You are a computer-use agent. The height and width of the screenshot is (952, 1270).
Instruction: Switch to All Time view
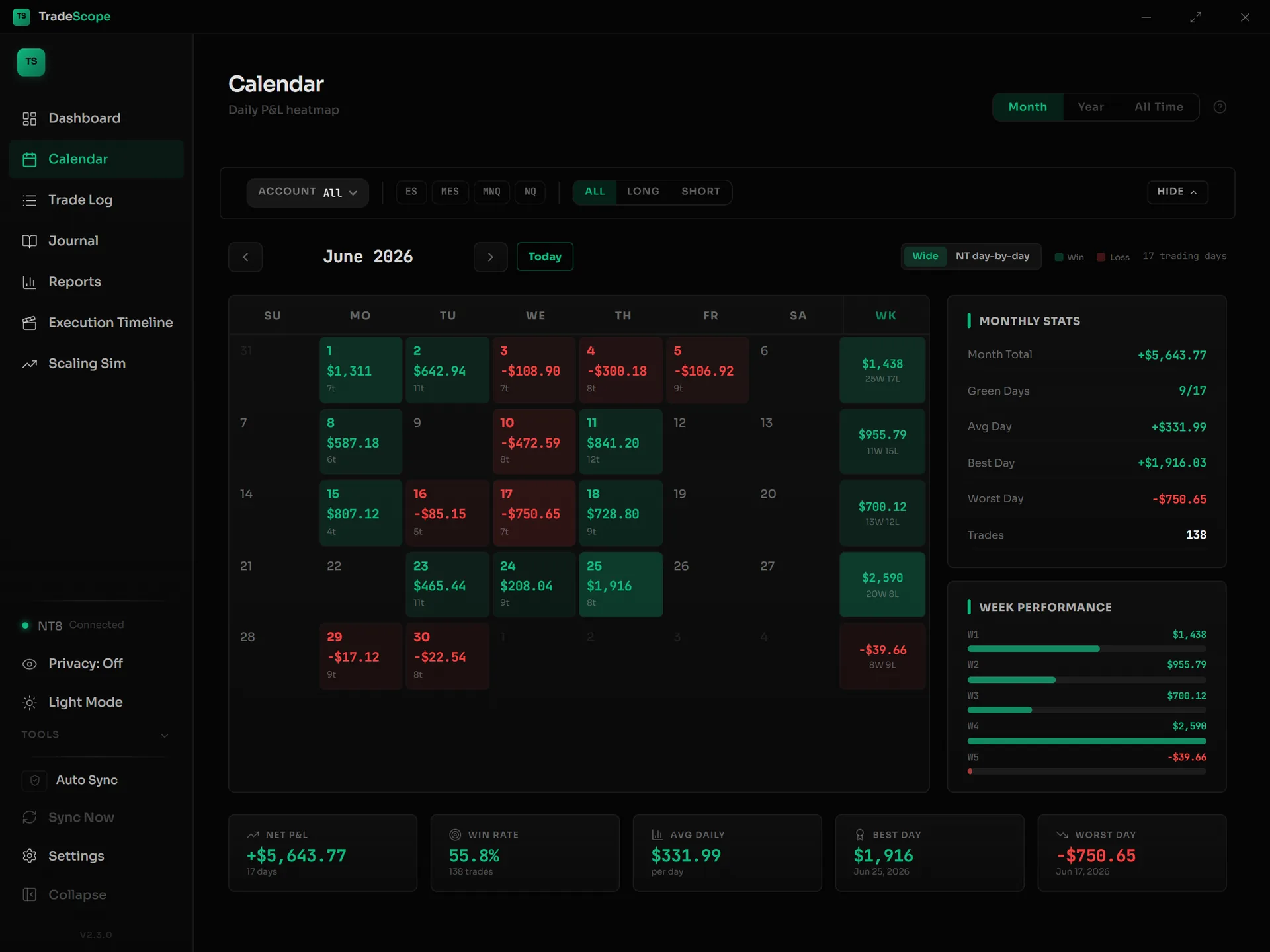pos(1159,107)
